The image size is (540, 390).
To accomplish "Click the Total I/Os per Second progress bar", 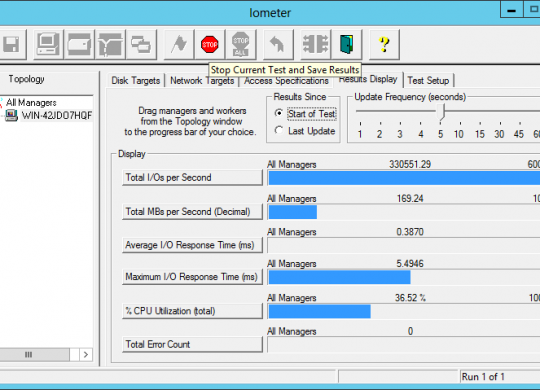I will (x=404, y=178).
